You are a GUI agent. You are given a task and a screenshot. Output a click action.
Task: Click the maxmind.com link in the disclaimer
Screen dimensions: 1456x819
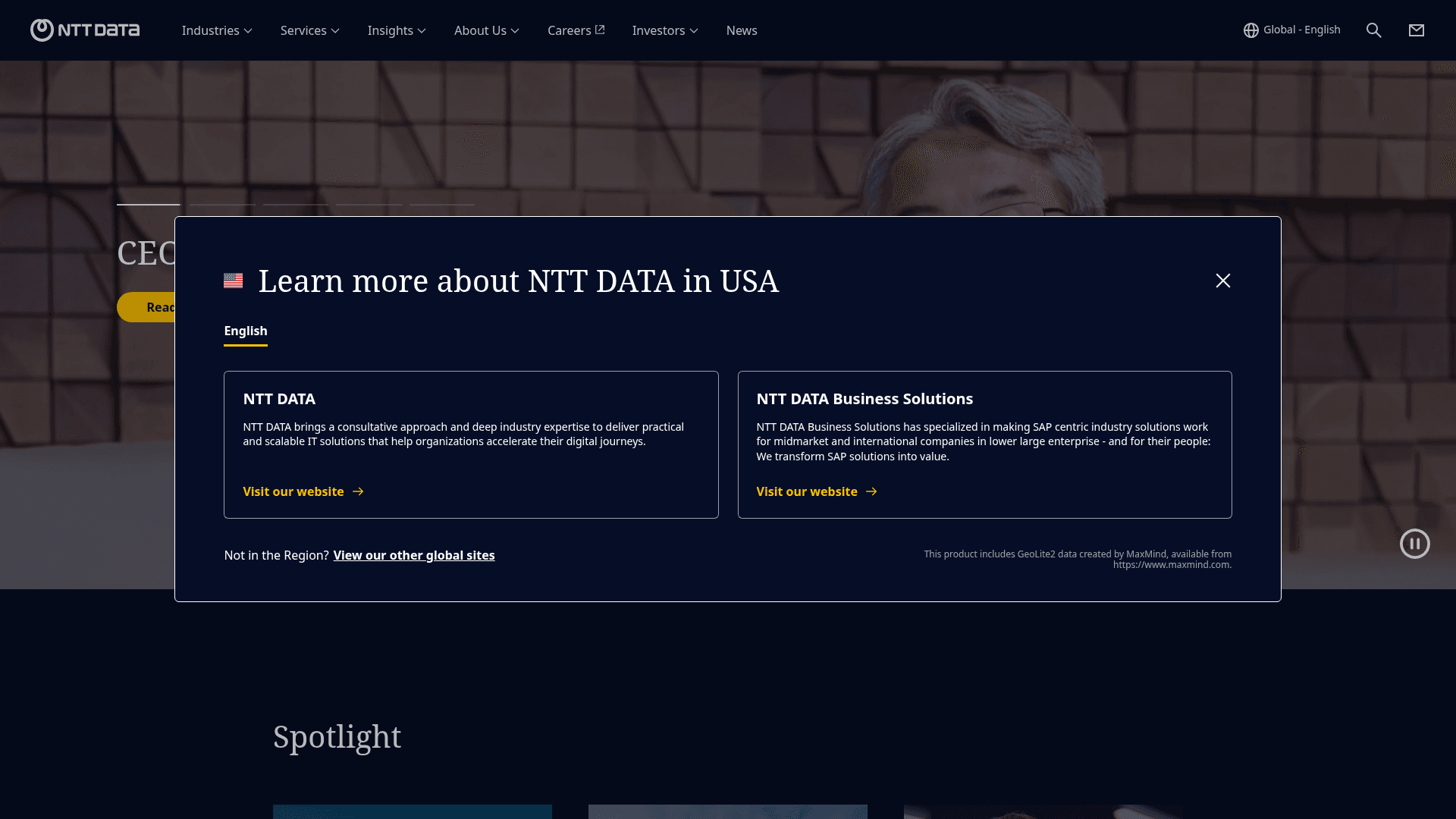[x=1172, y=565]
